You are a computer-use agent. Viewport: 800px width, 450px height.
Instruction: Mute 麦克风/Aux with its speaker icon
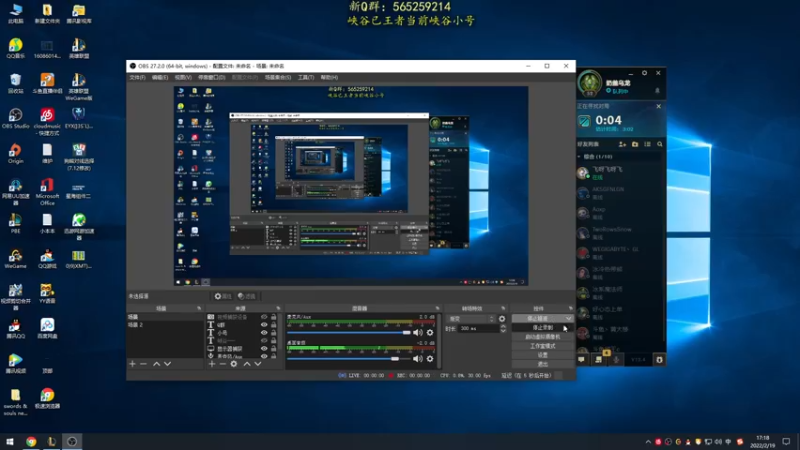coord(418,333)
